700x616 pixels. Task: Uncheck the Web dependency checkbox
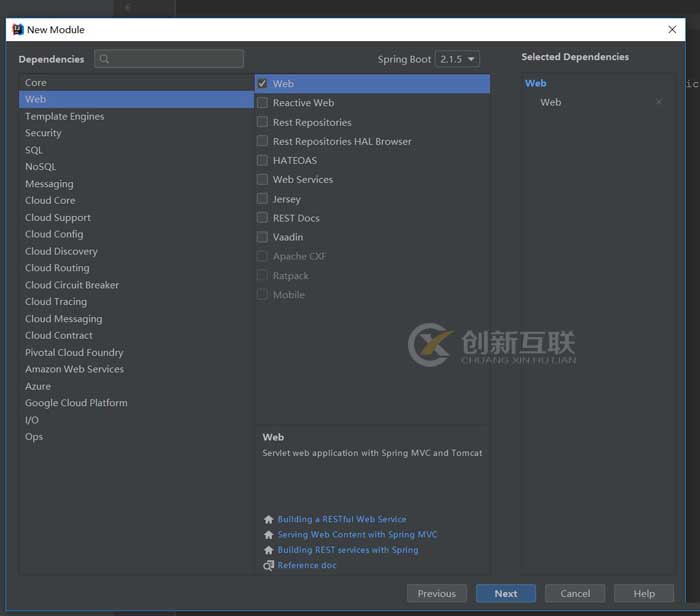[262, 83]
